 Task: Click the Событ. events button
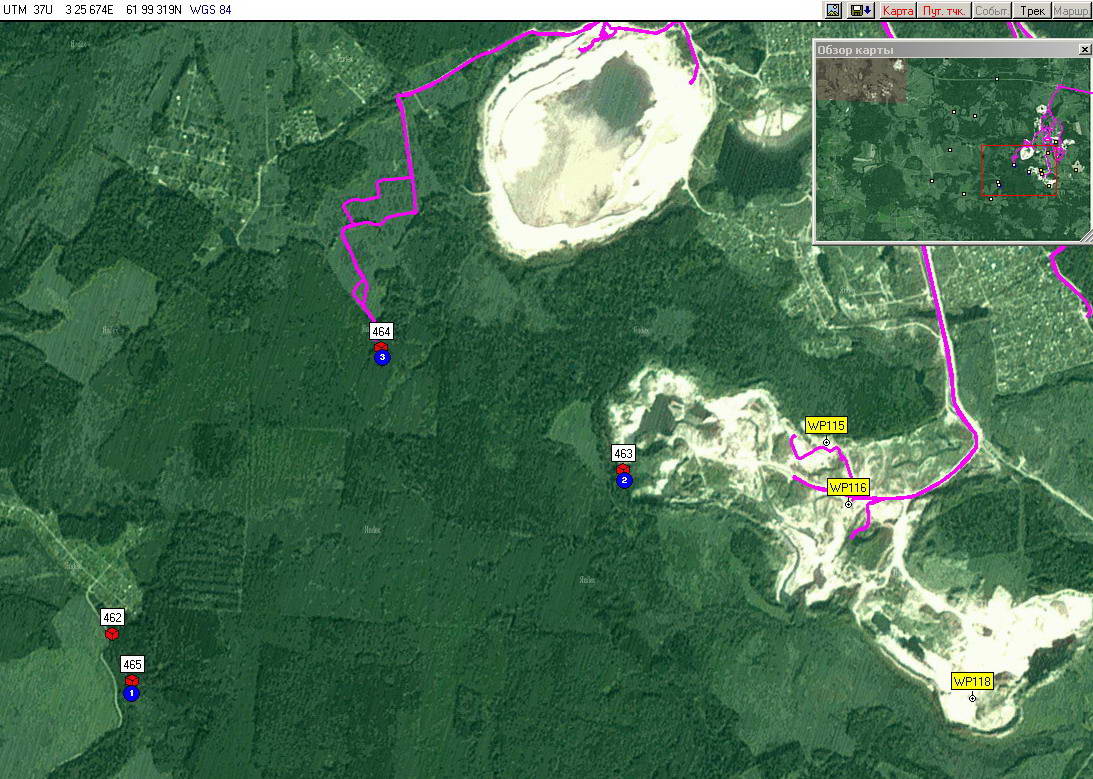pyautogui.click(x=991, y=10)
